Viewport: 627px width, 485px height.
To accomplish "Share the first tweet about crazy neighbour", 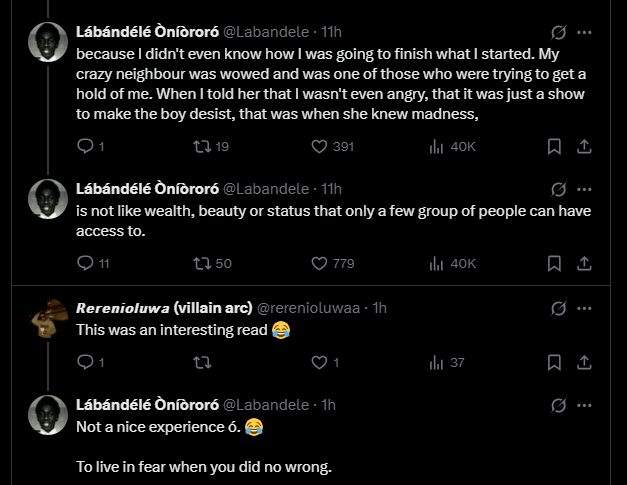I will (586, 147).
